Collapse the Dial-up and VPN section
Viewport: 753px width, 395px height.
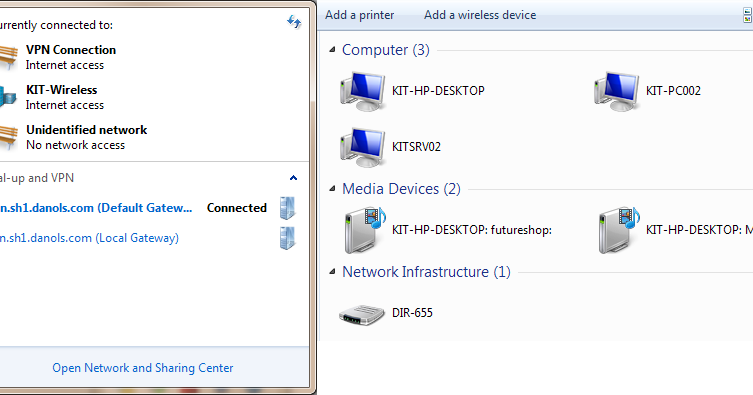[293, 178]
